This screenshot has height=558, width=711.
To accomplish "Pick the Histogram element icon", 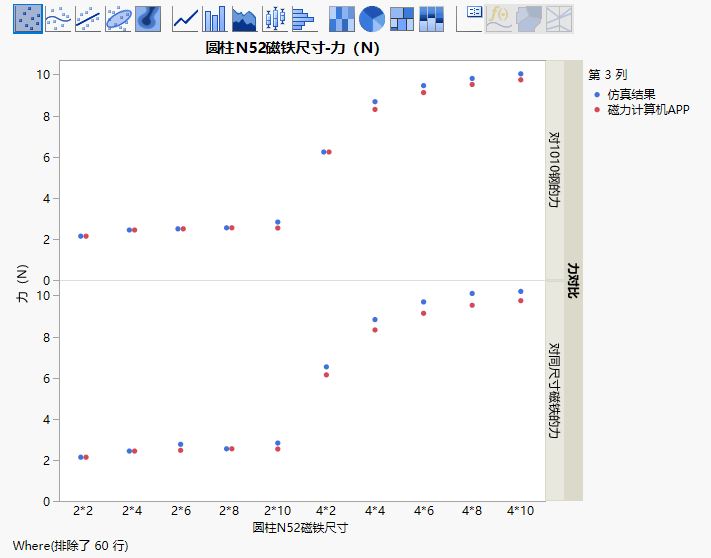I will click(x=303, y=18).
